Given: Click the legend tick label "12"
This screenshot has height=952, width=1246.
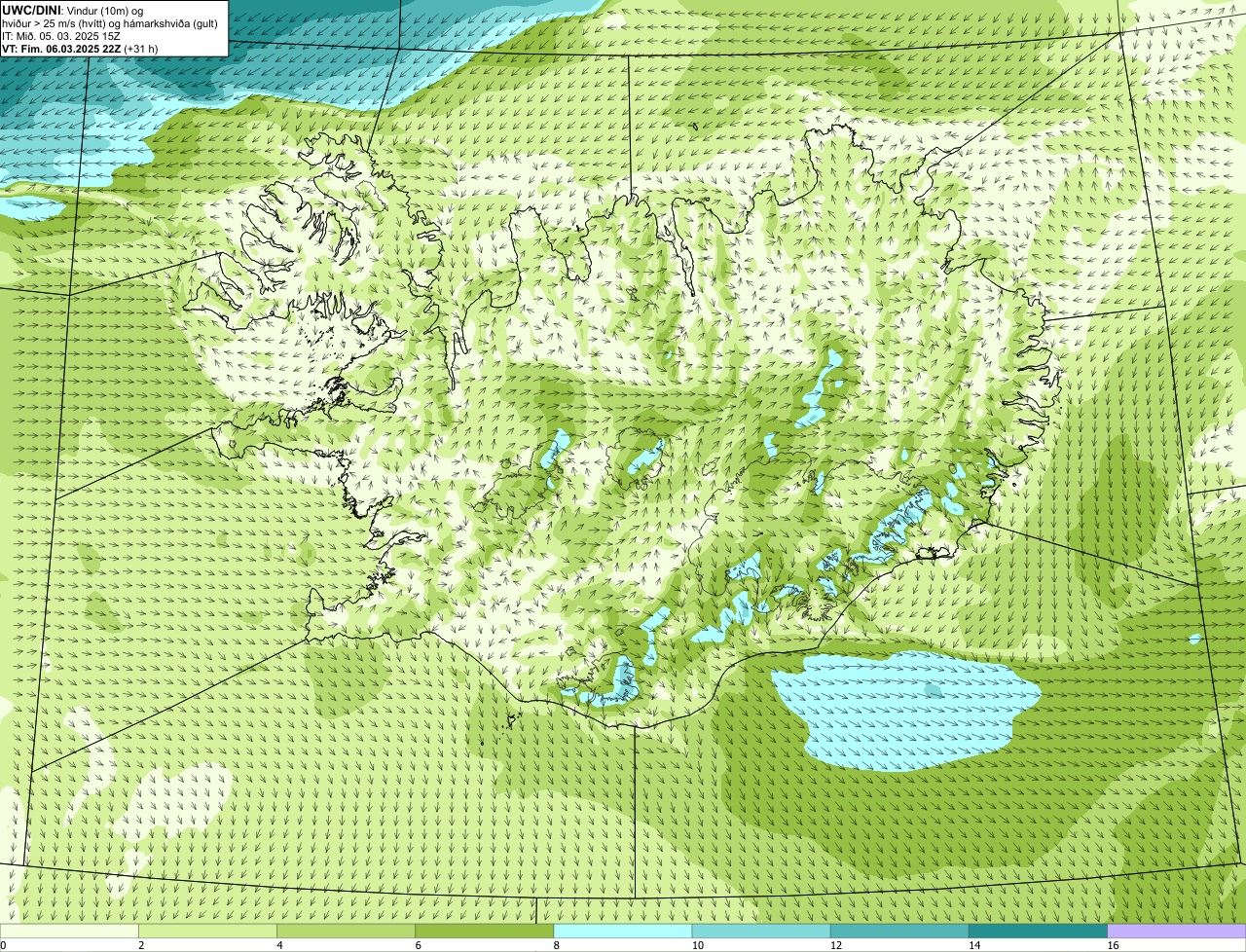Looking at the screenshot, I should click(x=835, y=945).
